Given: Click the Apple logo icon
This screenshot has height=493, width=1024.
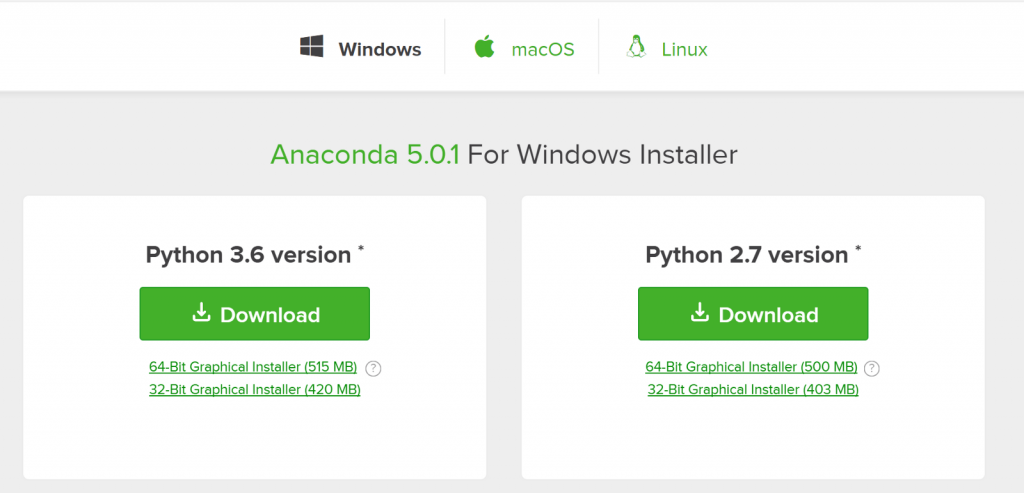Looking at the screenshot, I should pyautogui.click(x=485, y=47).
